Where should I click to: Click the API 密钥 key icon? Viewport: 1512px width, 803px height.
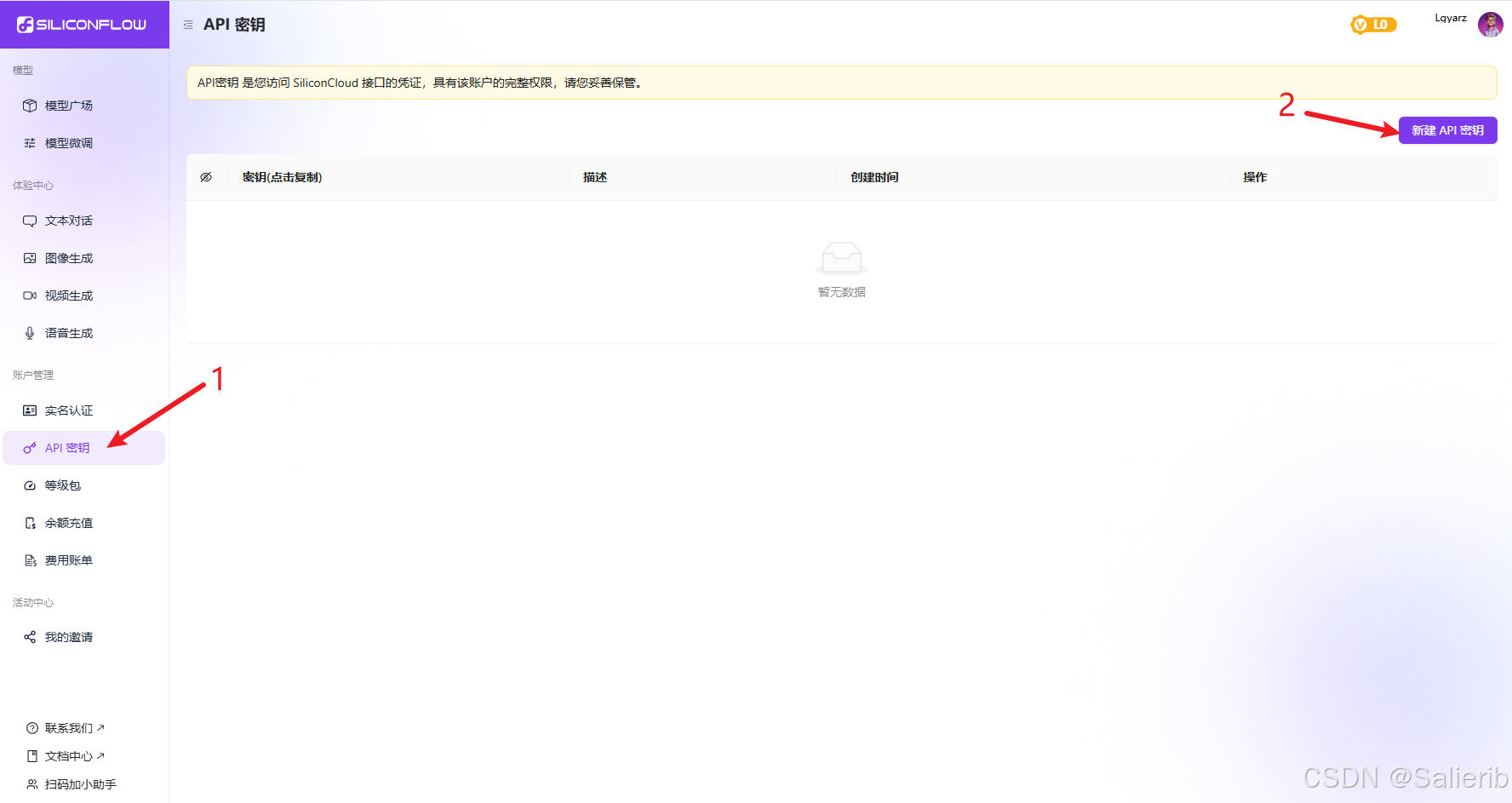[x=30, y=448]
